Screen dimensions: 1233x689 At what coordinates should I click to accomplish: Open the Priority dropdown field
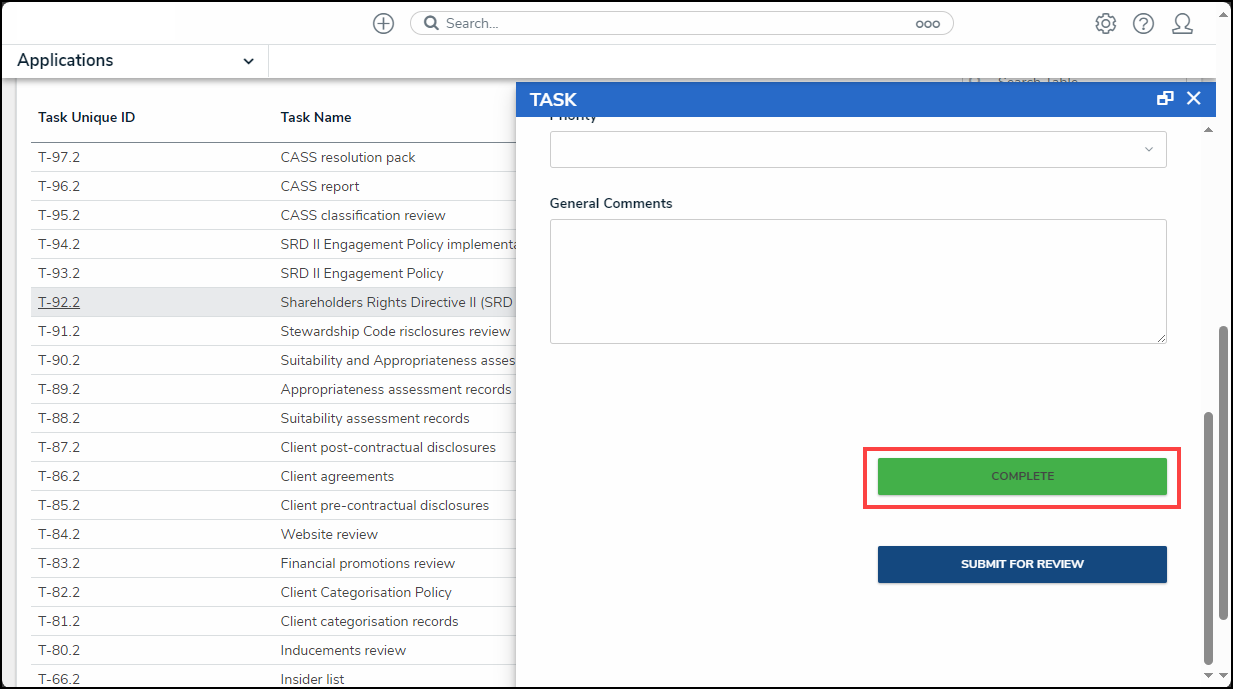pos(857,150)
